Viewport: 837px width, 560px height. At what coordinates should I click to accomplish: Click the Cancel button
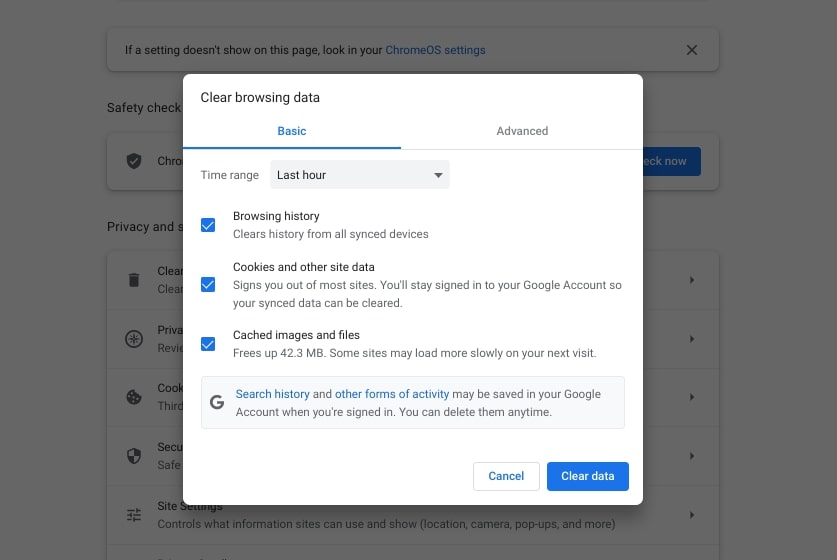click(x=506, y=476)
